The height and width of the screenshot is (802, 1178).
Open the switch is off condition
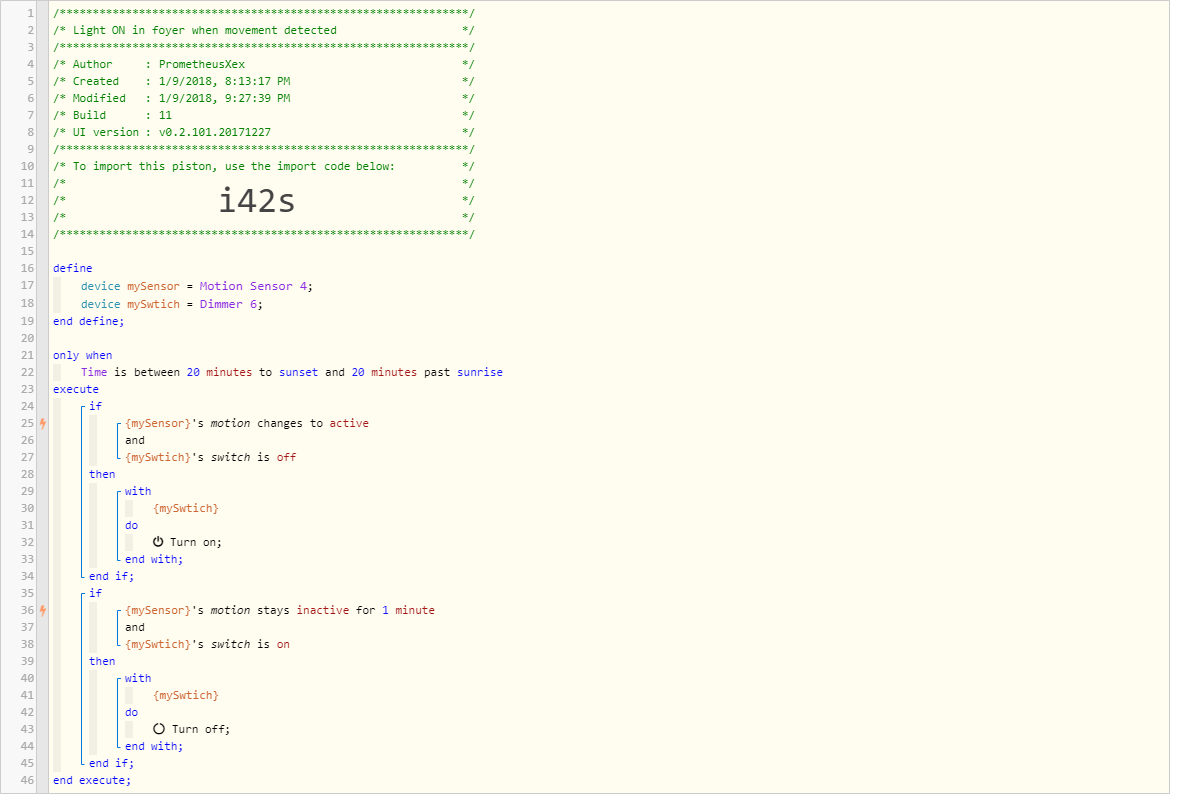click(210, 457)
